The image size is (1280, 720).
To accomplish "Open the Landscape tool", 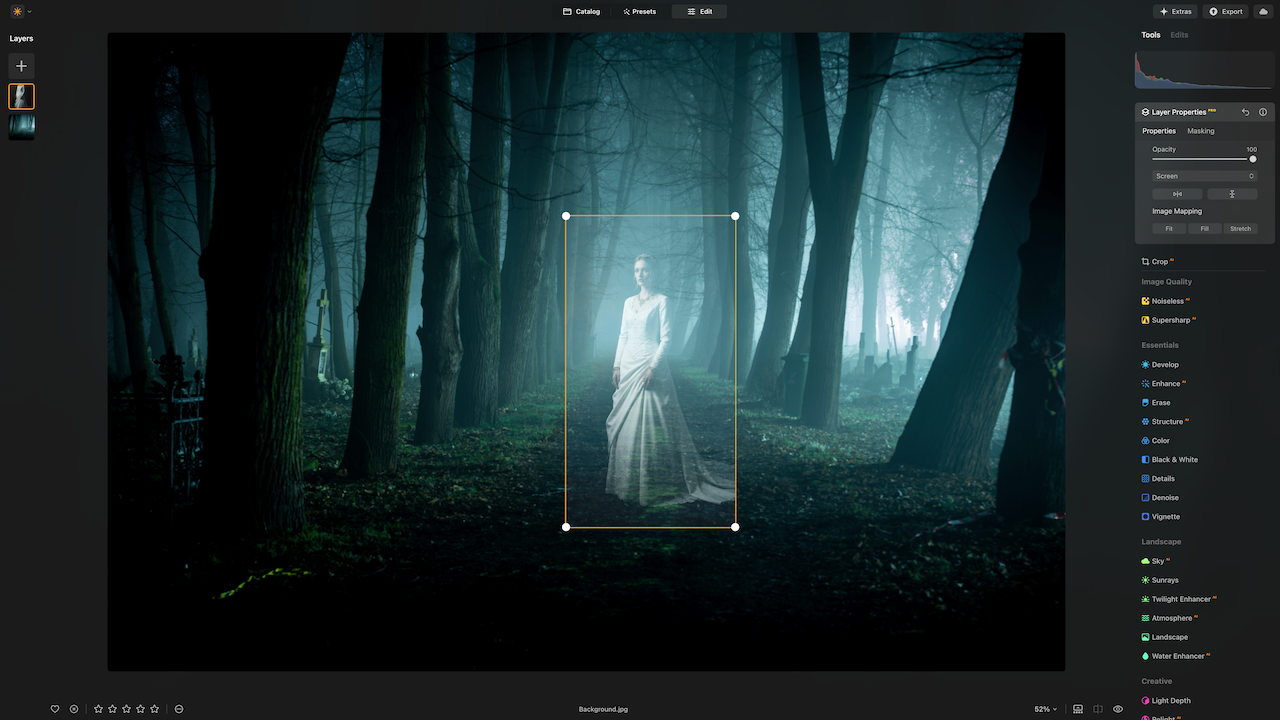I will [1165, 637].
